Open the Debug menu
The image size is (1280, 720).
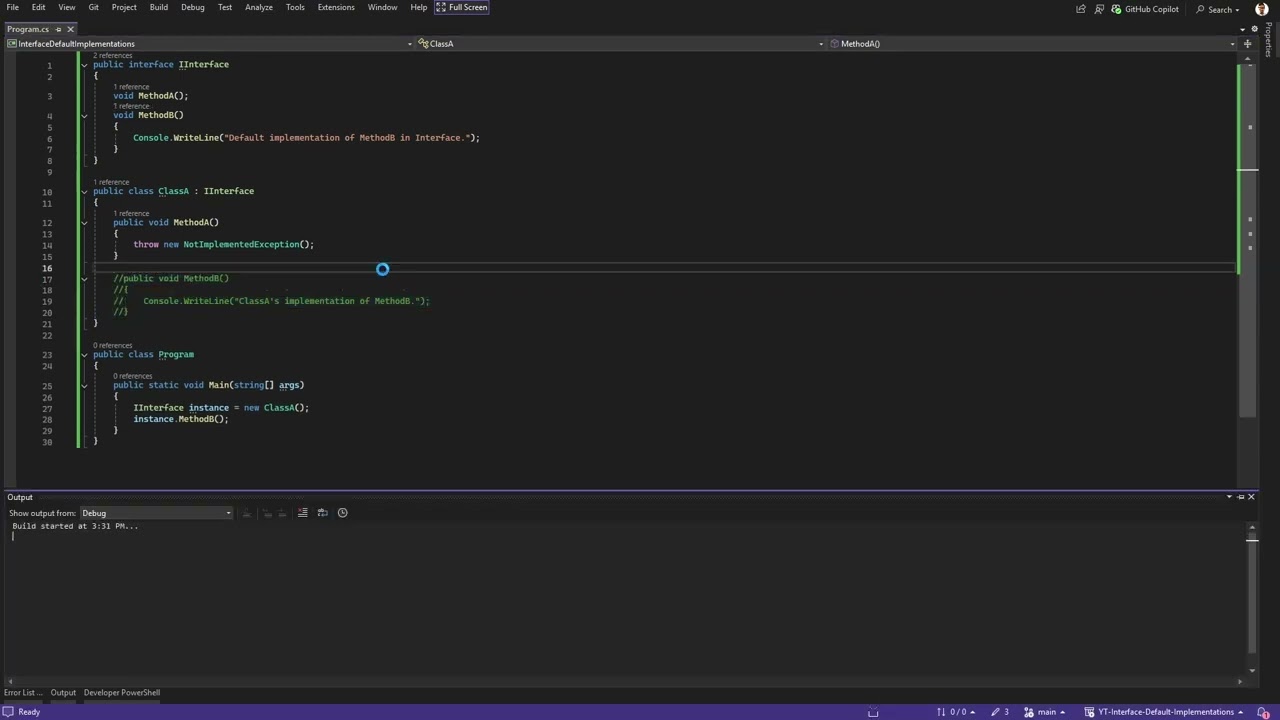(x=193, y=7)
